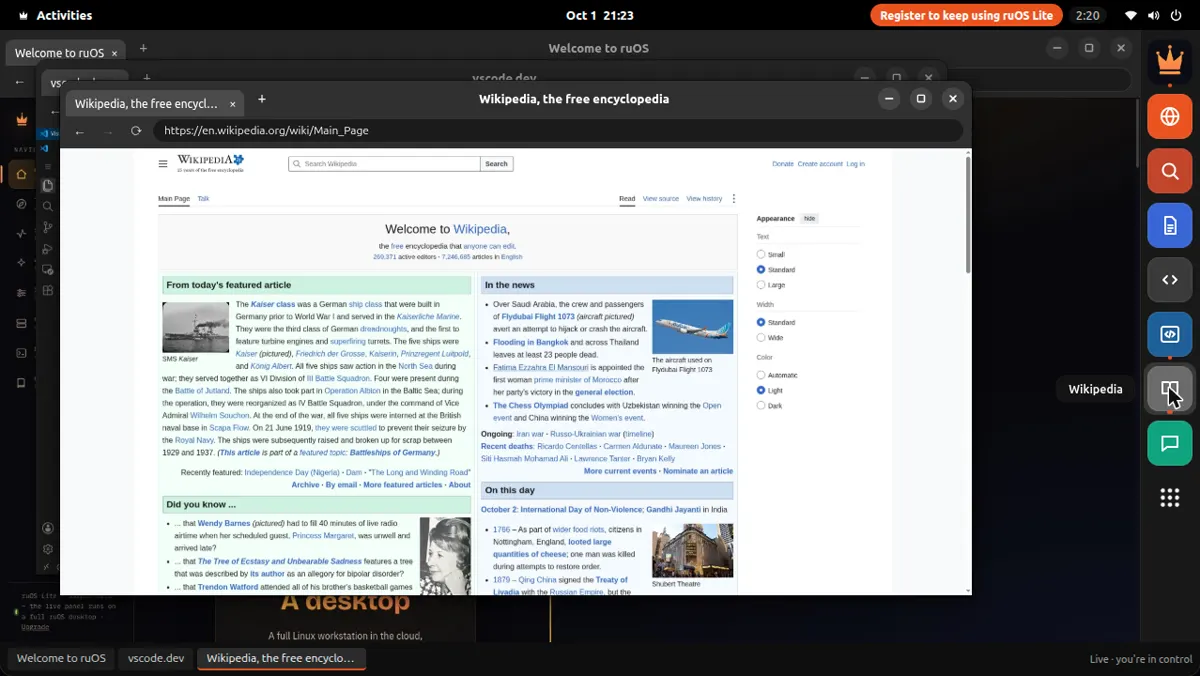Open the Flydubai Flight 1073 link
This screenshot has height=676, width=1200.
tap(538, 317)
